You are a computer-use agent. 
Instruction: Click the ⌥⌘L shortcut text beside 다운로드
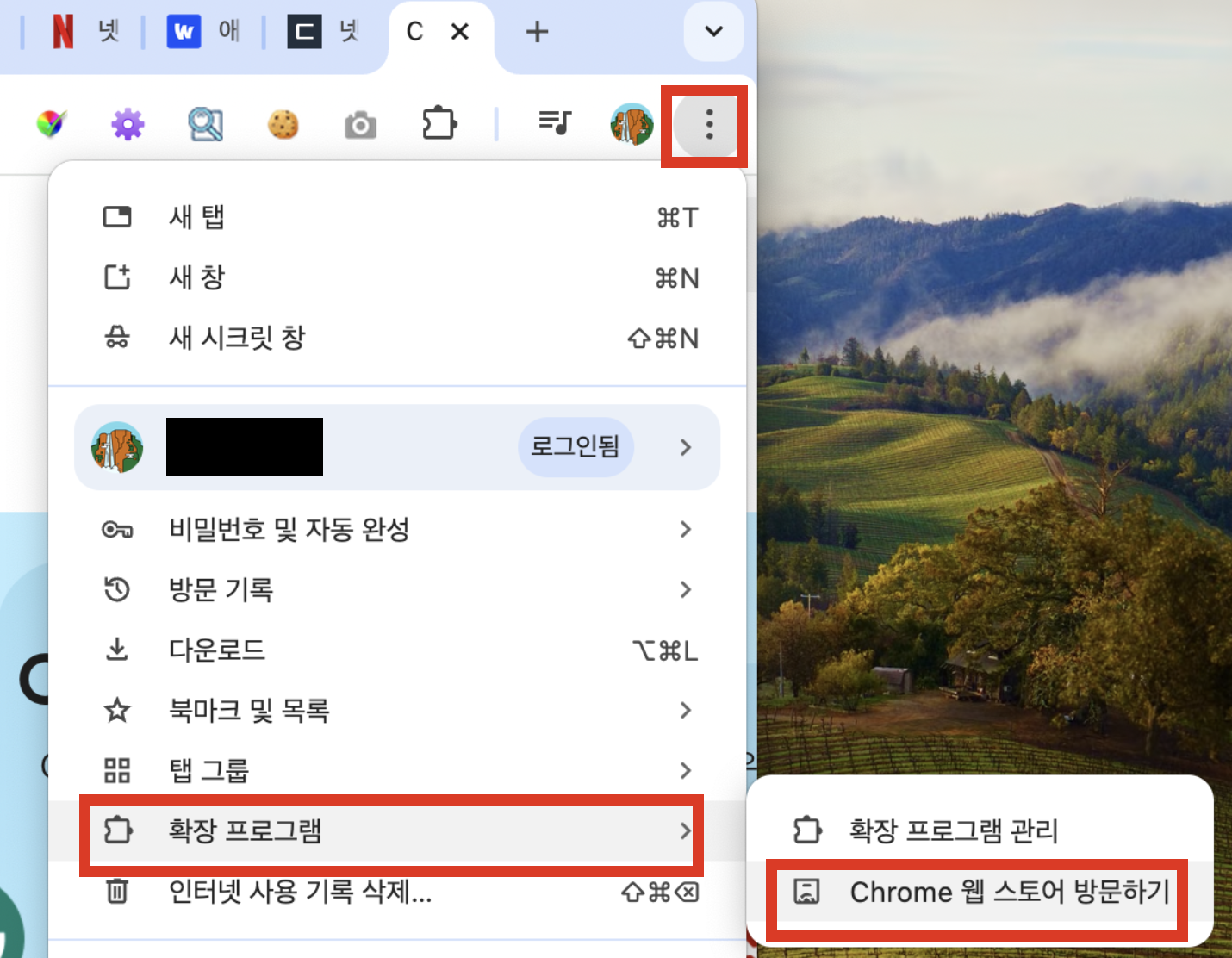665,650
